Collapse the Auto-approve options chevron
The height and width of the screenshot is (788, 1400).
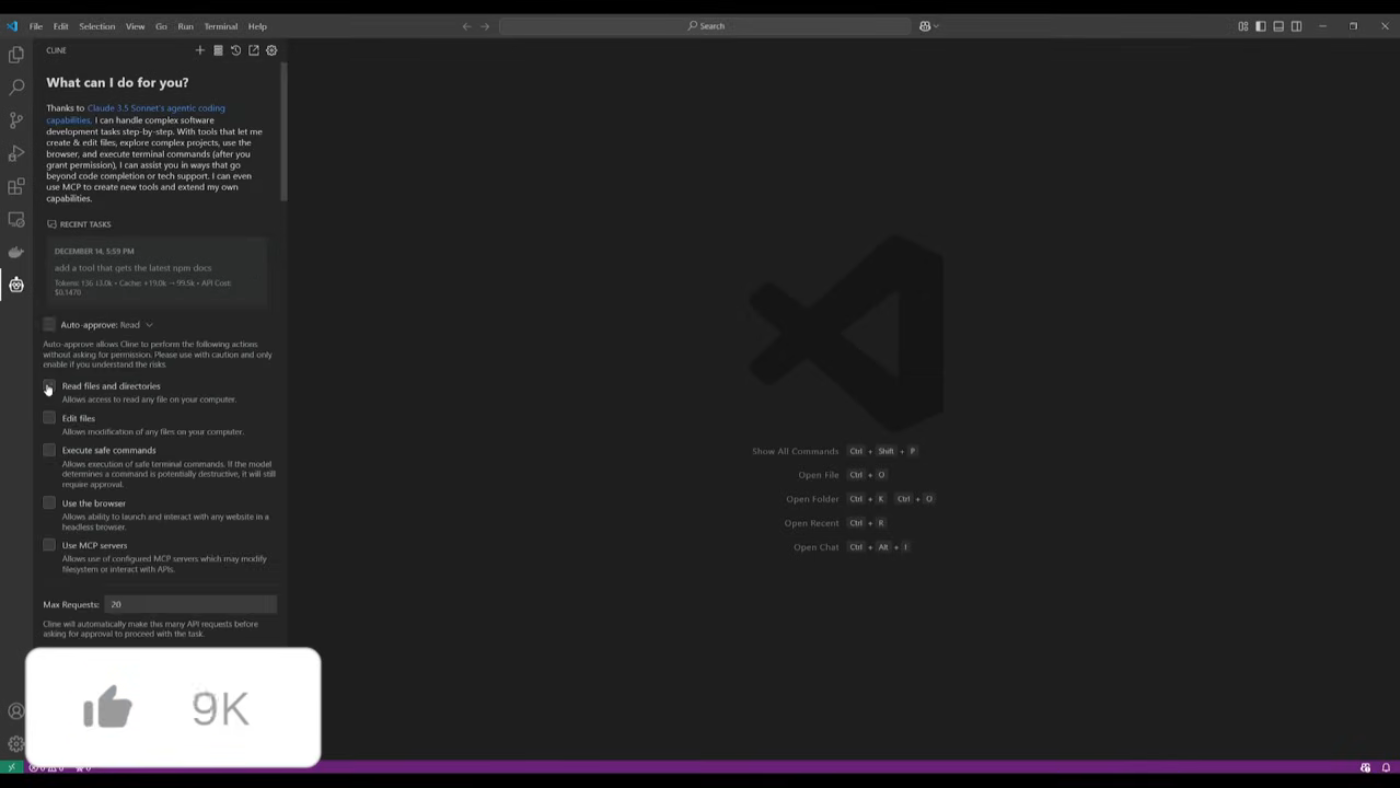point(149,325)
